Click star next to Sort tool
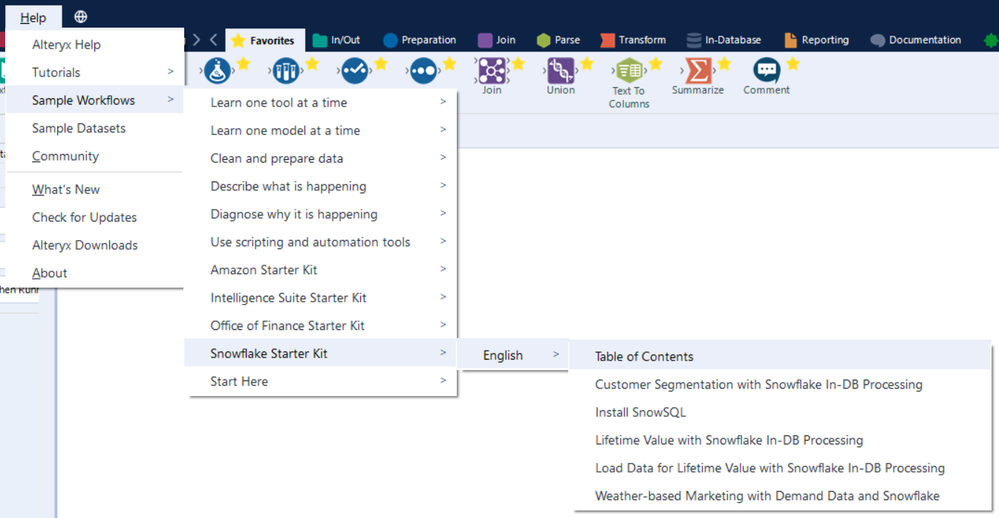The width and height of the screenshot is (999, 518). click(x=449, y=64)
